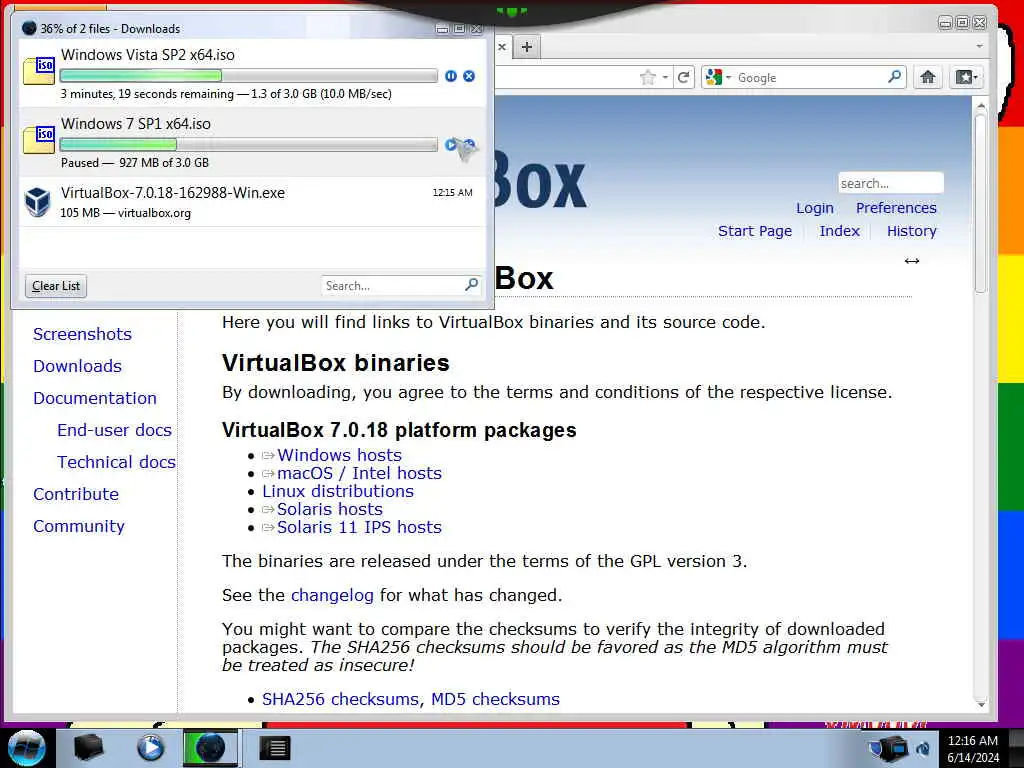This screenshot has width=1024, height=768.
Task: Focus the VirtualBox site search field
Action: 891,184
